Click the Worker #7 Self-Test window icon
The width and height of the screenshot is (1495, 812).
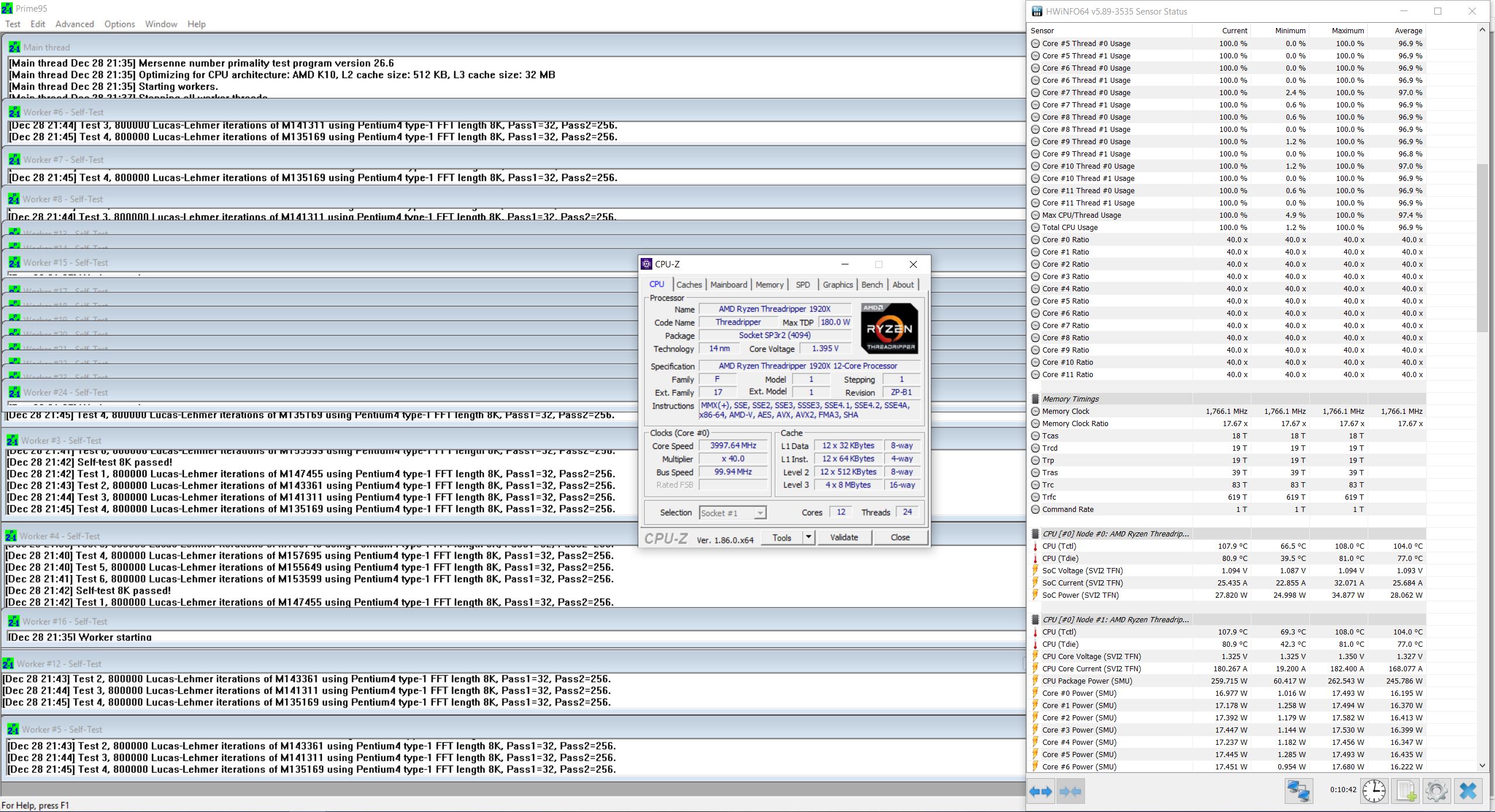(15, 159)
